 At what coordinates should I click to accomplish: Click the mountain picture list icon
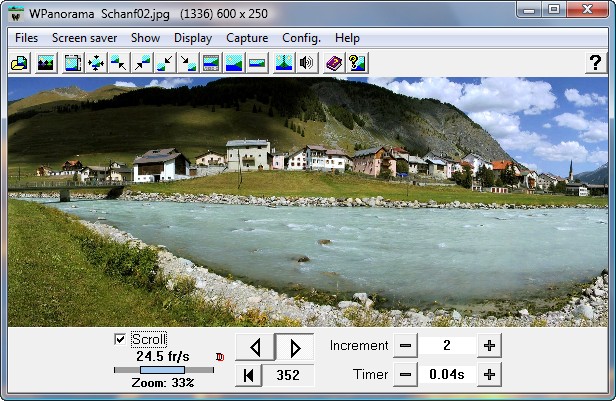pyautogui.click(x=46, y=63)
